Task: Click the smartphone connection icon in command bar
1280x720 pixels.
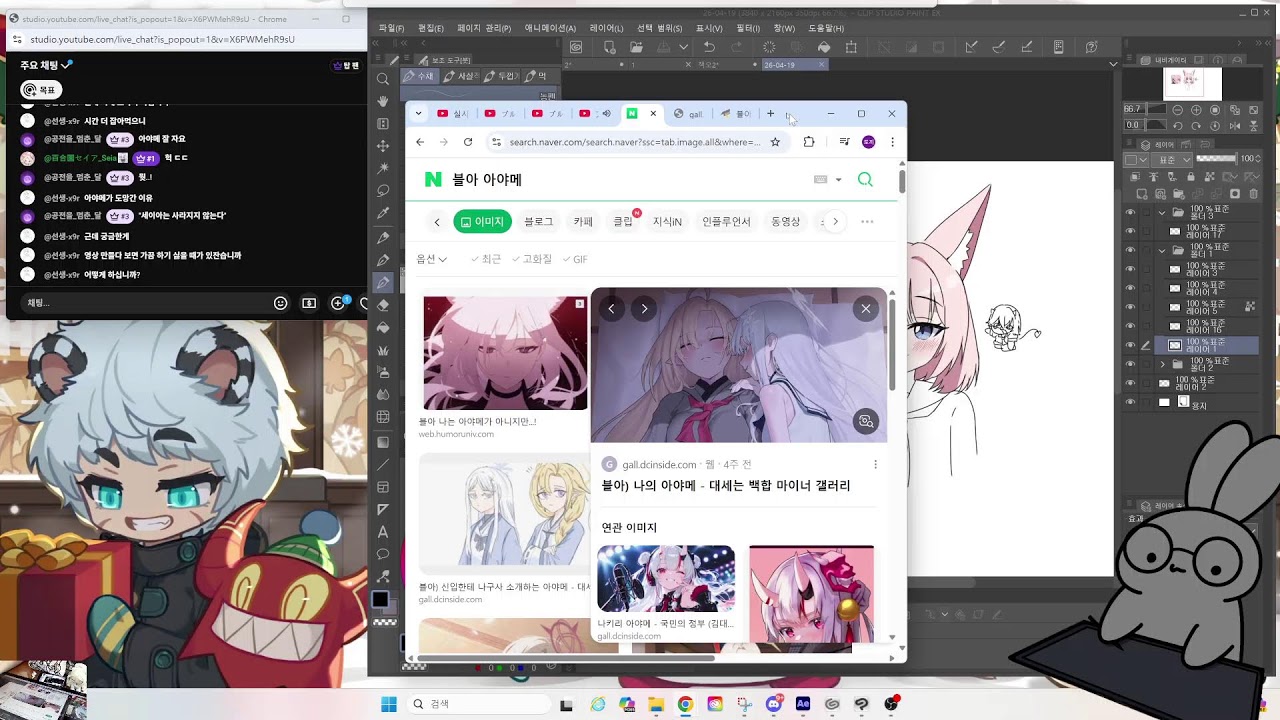Action: [x=1058, y=47]
